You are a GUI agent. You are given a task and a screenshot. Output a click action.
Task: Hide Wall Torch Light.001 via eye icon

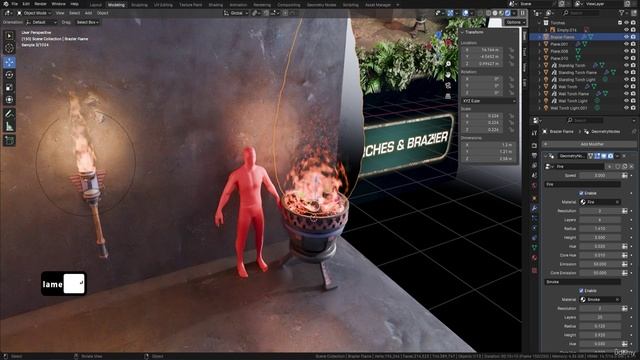[626, 108]
